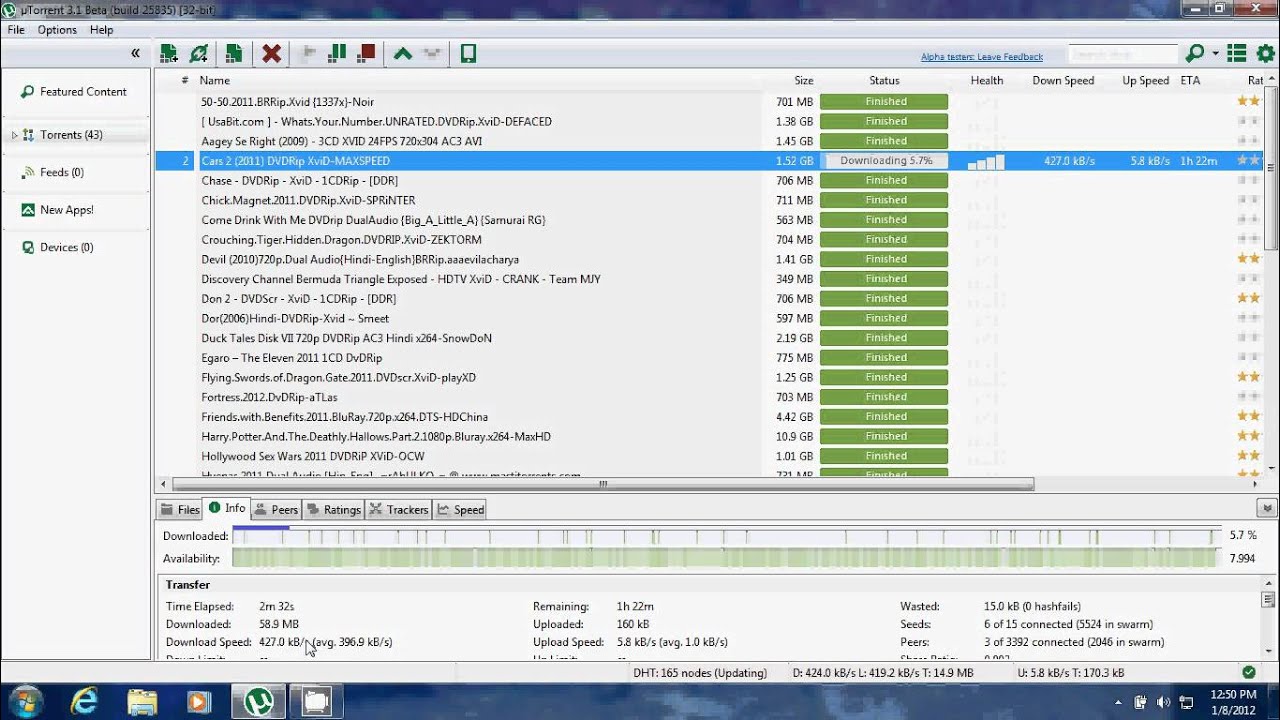Click the star rating for 50-50.2011 torrent

tap(1249, 102)
